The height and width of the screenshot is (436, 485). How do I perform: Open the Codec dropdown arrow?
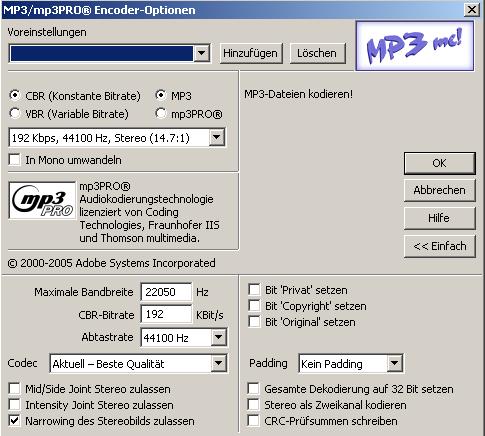(x=219, y=363)
